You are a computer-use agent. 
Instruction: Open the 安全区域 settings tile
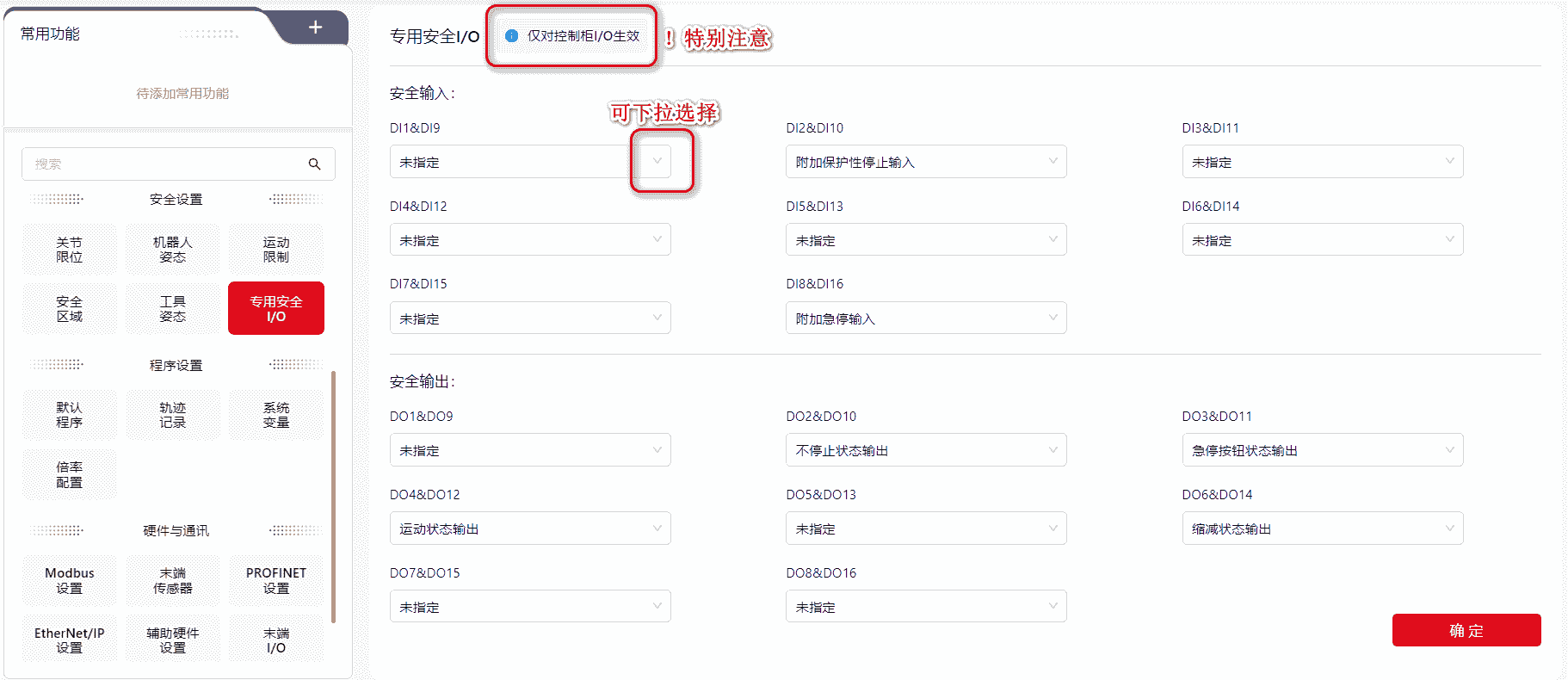click(69, 309)
